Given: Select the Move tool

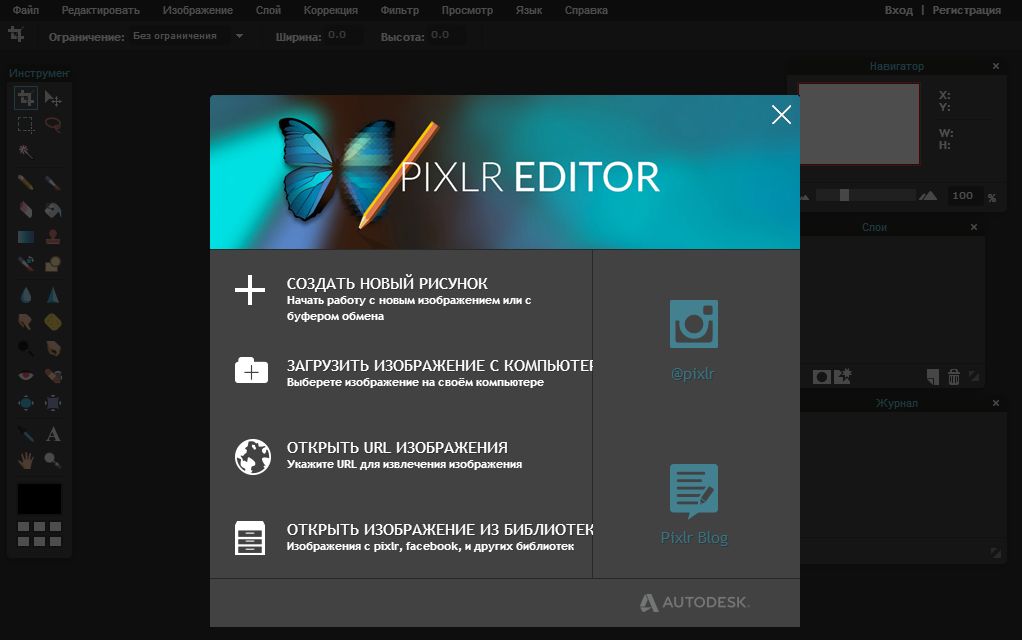Looking at the screenshot, I should coord(53,98).
